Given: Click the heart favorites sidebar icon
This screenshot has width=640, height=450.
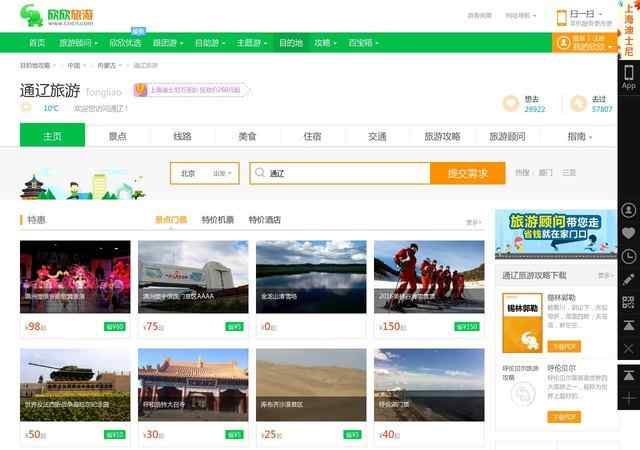Looking at the screenshot, I should click(628, 233).
